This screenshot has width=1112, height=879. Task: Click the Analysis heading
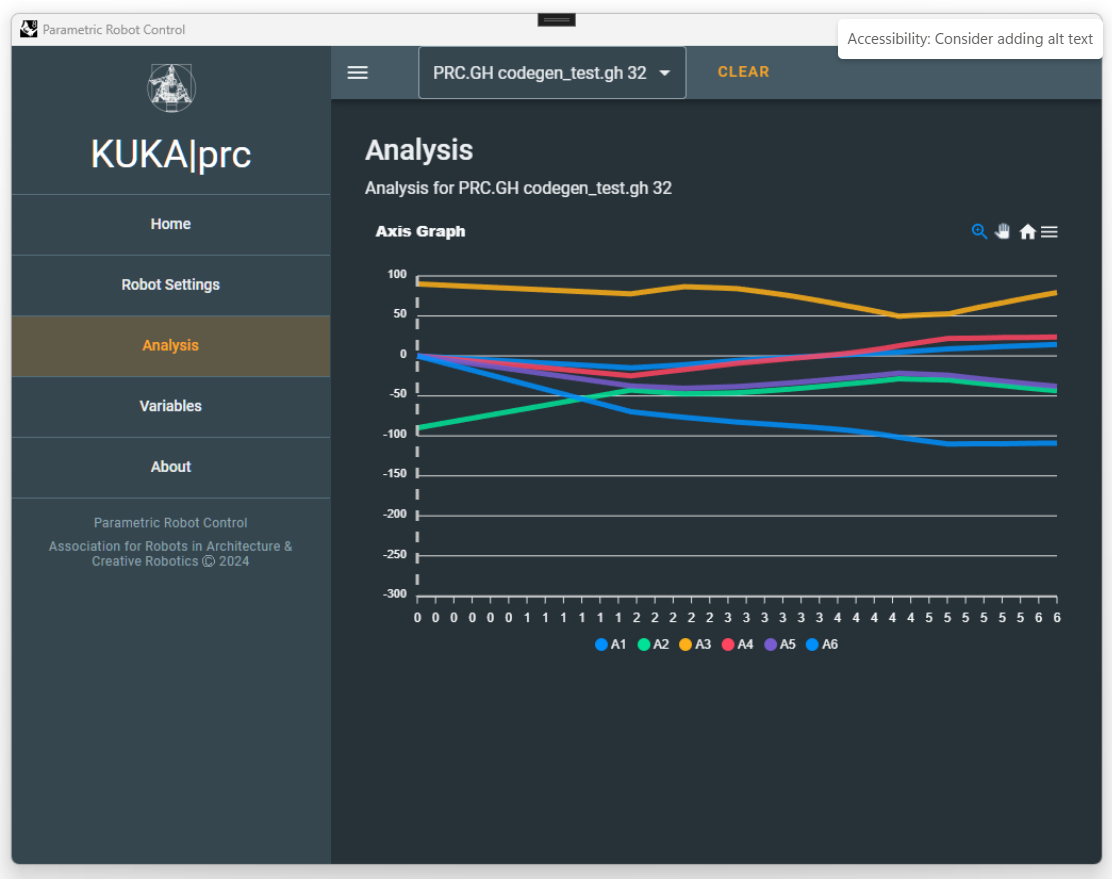pos(419,150)
